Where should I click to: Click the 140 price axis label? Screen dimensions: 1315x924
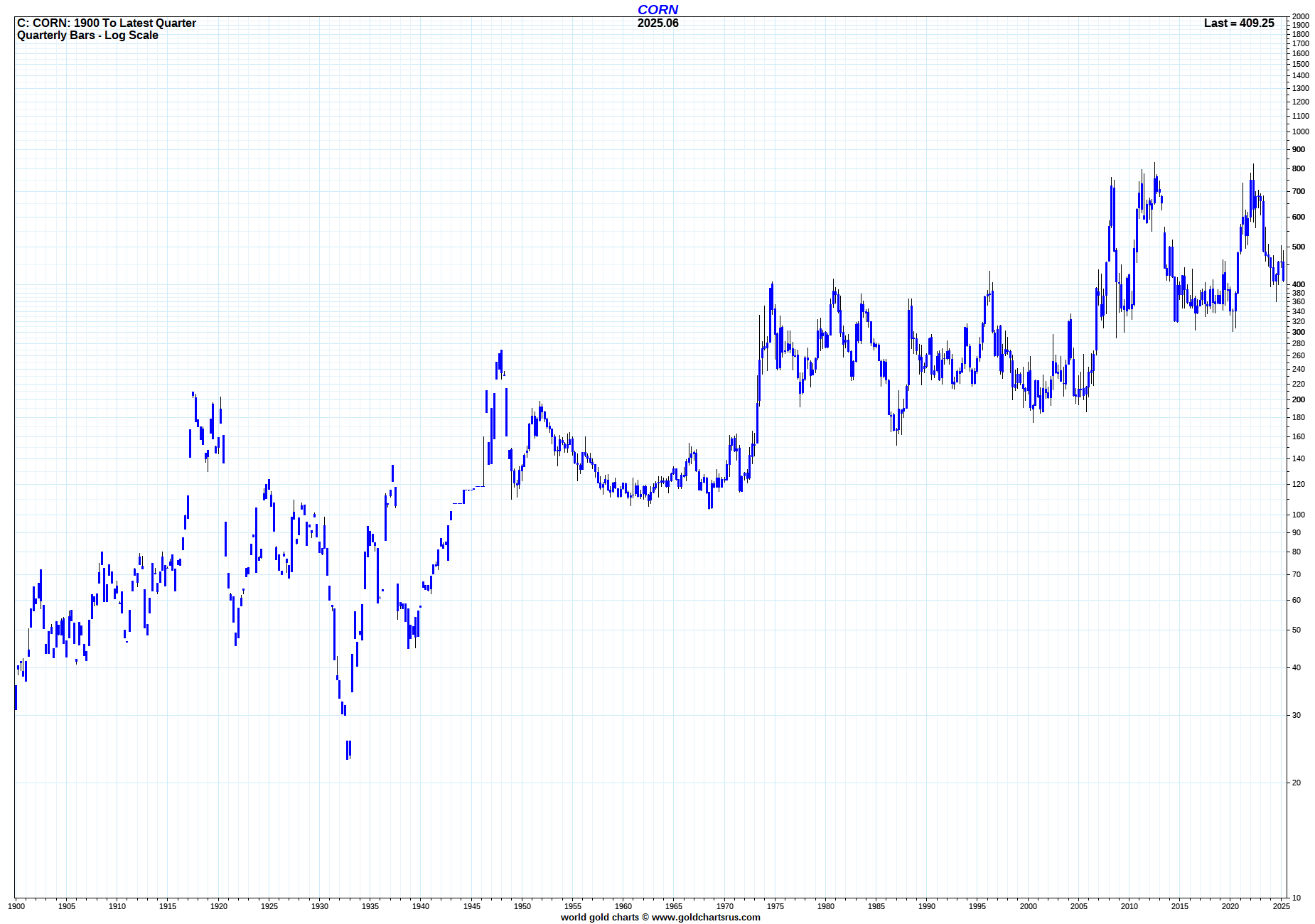1299,458
